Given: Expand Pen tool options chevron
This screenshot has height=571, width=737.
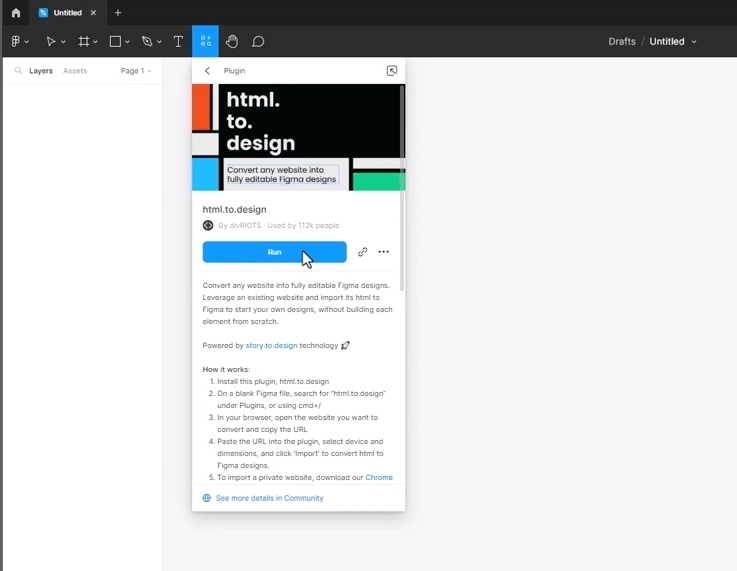Looking at the screenshot, I should click(x=159, y=42).
